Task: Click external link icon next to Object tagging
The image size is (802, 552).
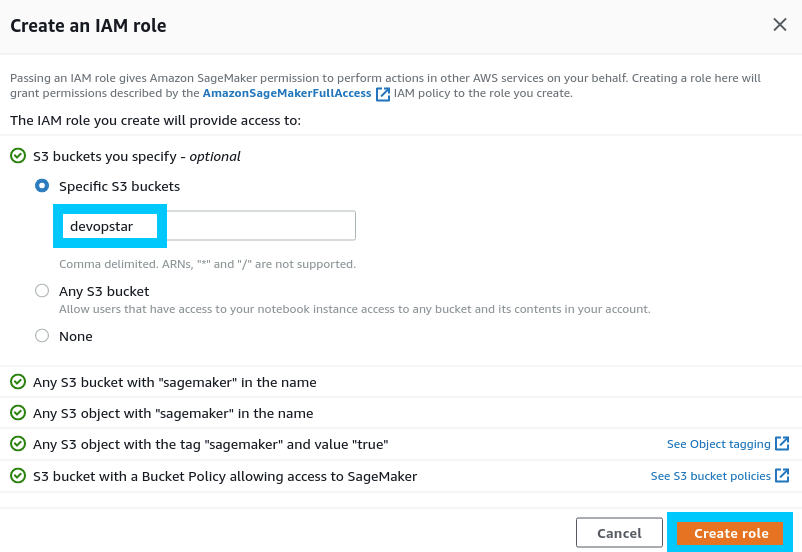Action: 783,444
